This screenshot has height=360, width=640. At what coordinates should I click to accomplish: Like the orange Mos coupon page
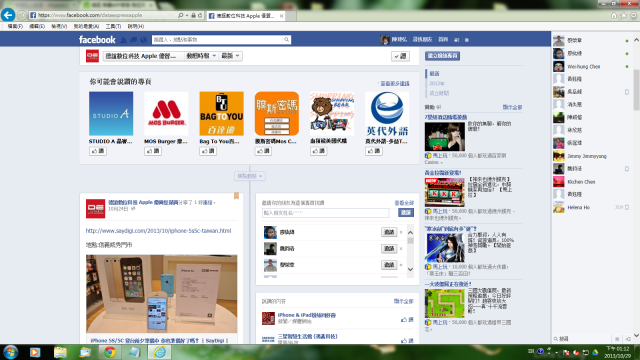point(263,151)
